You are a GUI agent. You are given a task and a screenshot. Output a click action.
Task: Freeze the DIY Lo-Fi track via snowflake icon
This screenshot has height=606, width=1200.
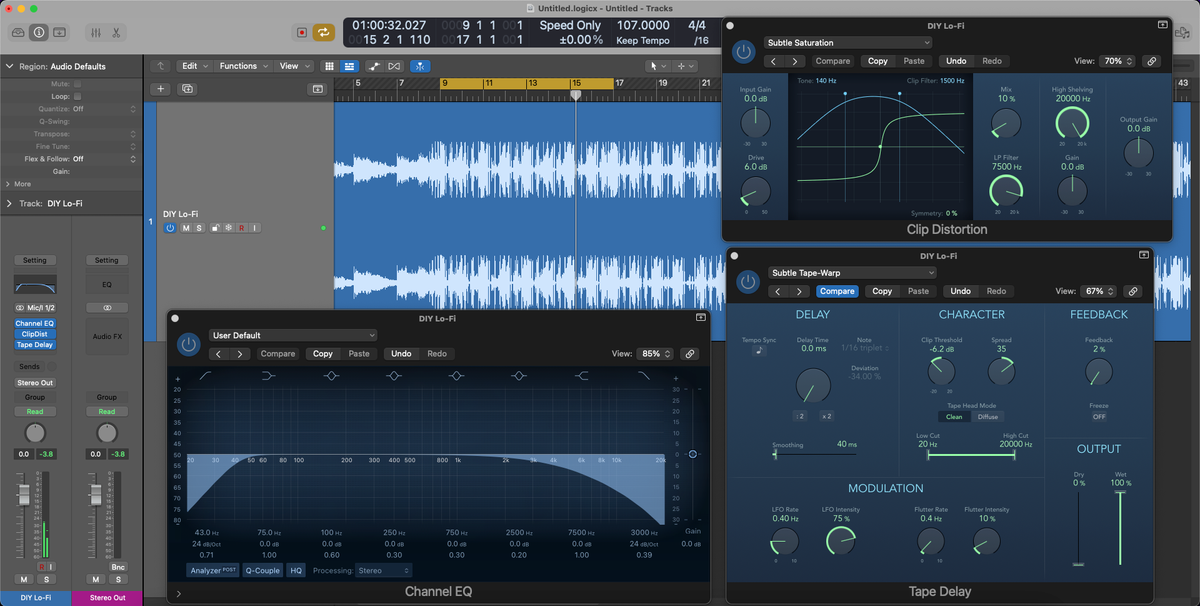point(228,228)
